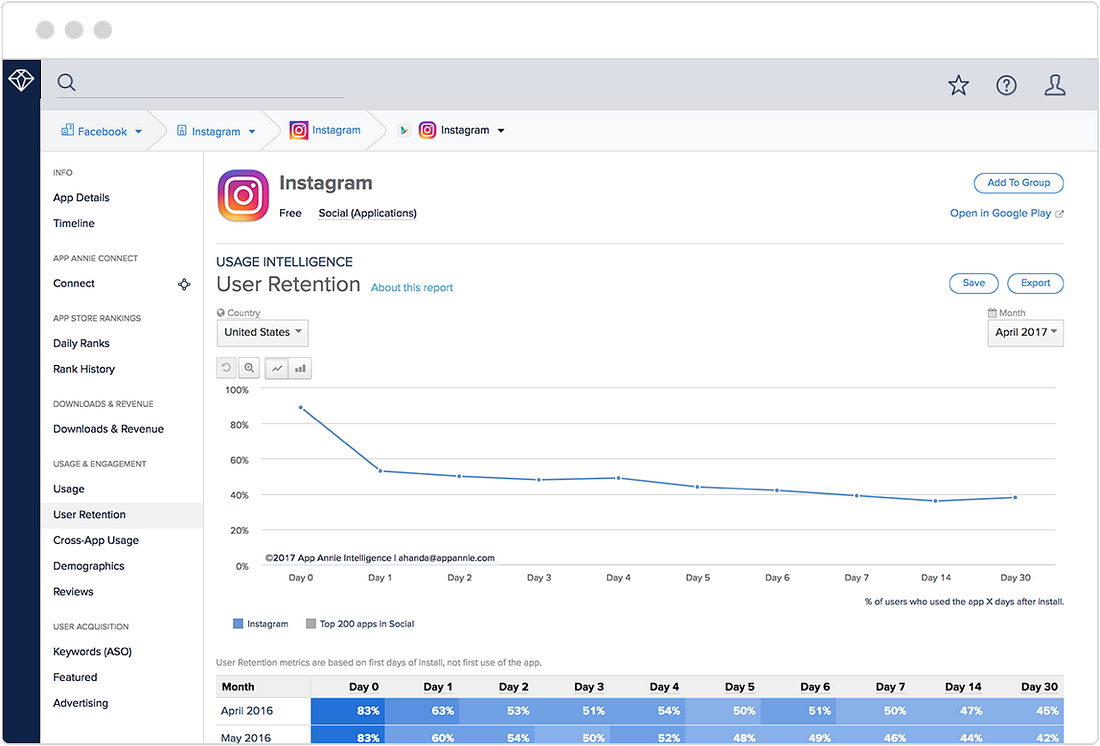Expand the United States country dropdown
The image size is (1100, 746).
(262, 333)
